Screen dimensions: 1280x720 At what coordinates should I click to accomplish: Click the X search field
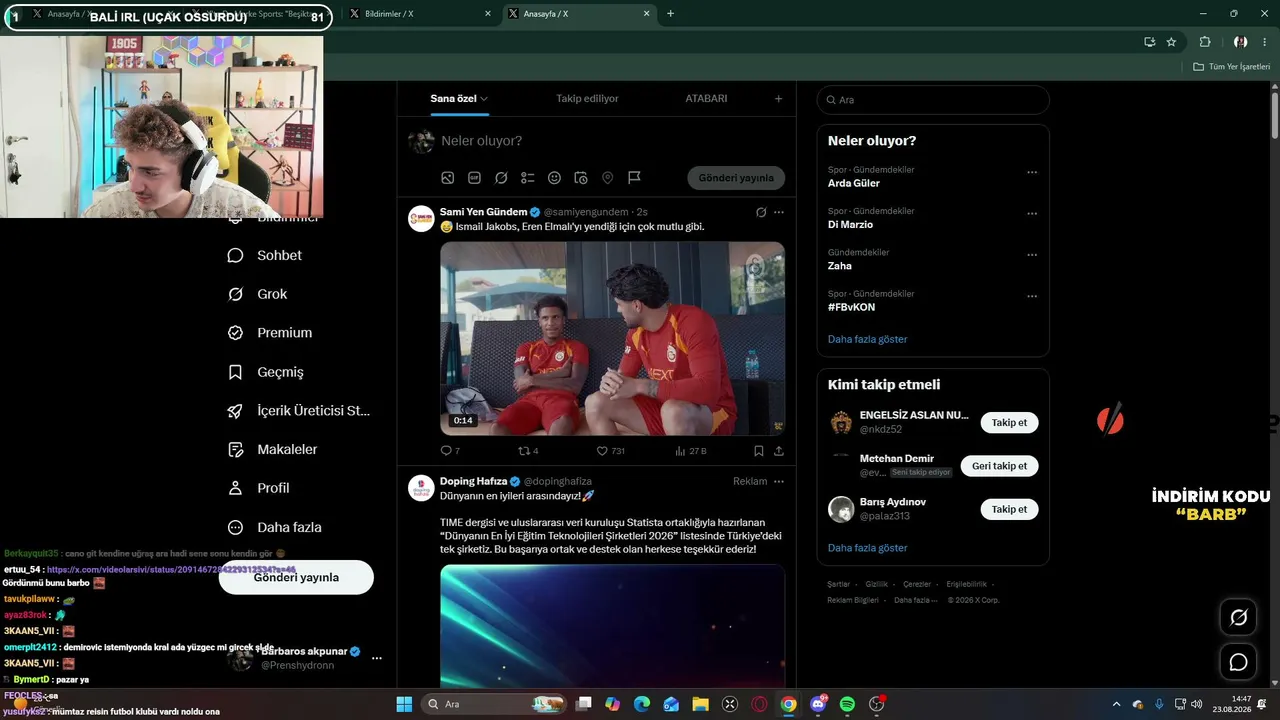pyautogui.click(x=933, y=100)
